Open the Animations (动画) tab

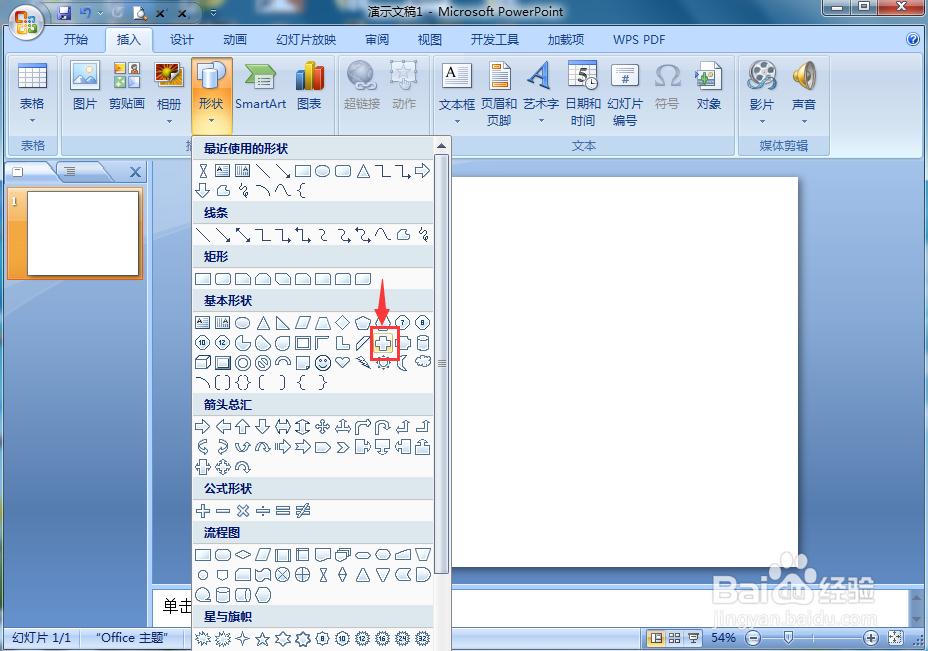click(x=235, y=40)
